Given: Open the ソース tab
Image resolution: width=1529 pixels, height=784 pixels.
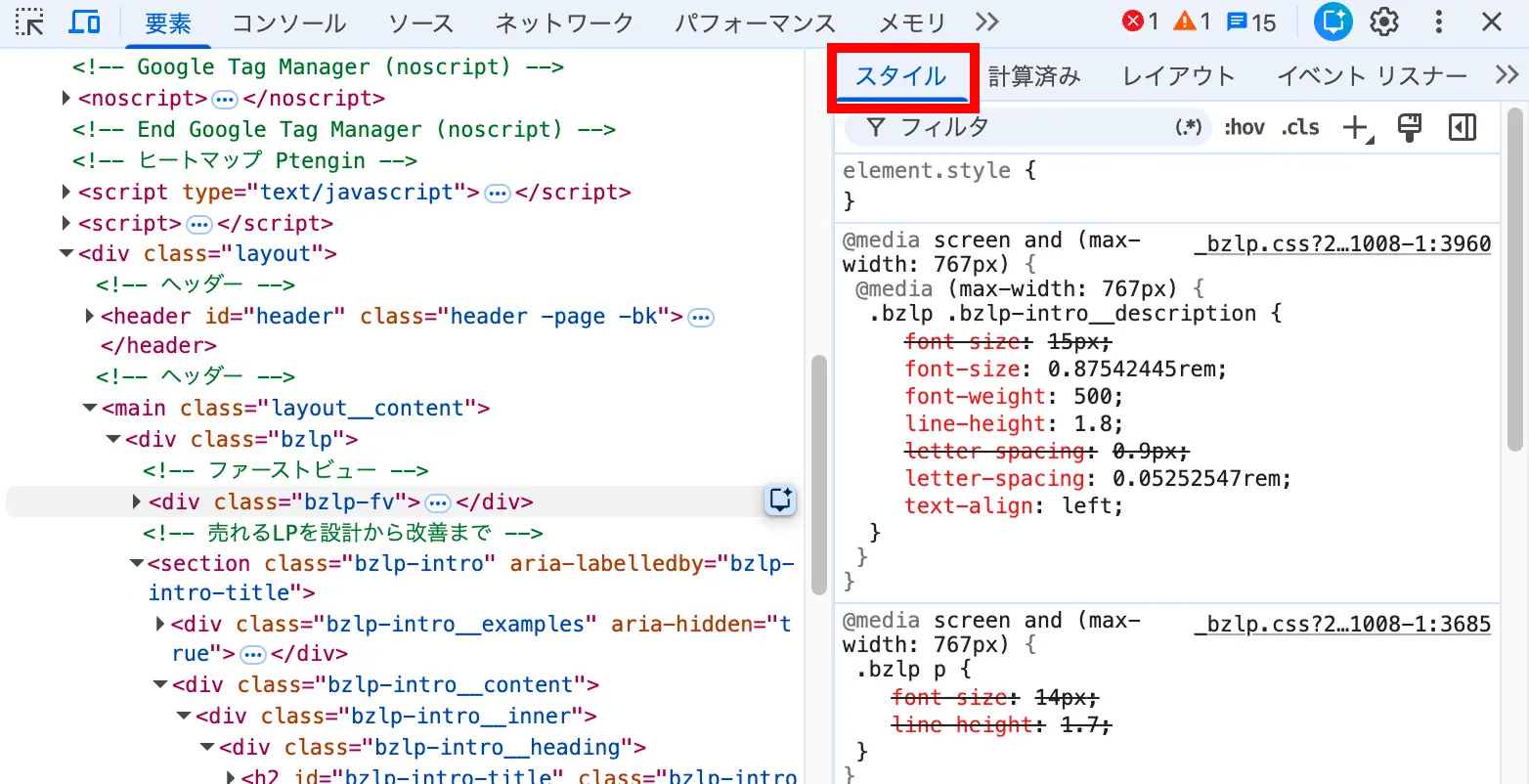Looking at the screenshot, I should pyautogui.click(x=420, y=22).
